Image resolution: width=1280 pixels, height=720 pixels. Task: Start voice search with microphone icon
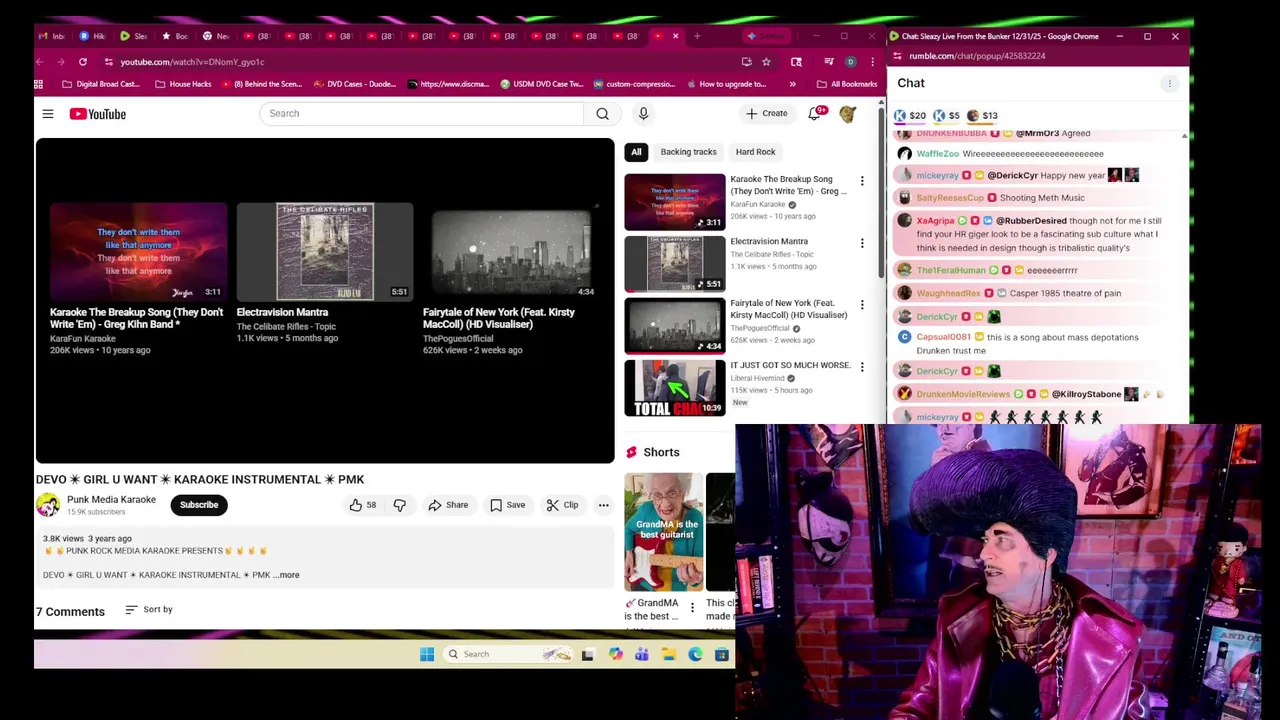pyautogui.click(x=643, y=113)
